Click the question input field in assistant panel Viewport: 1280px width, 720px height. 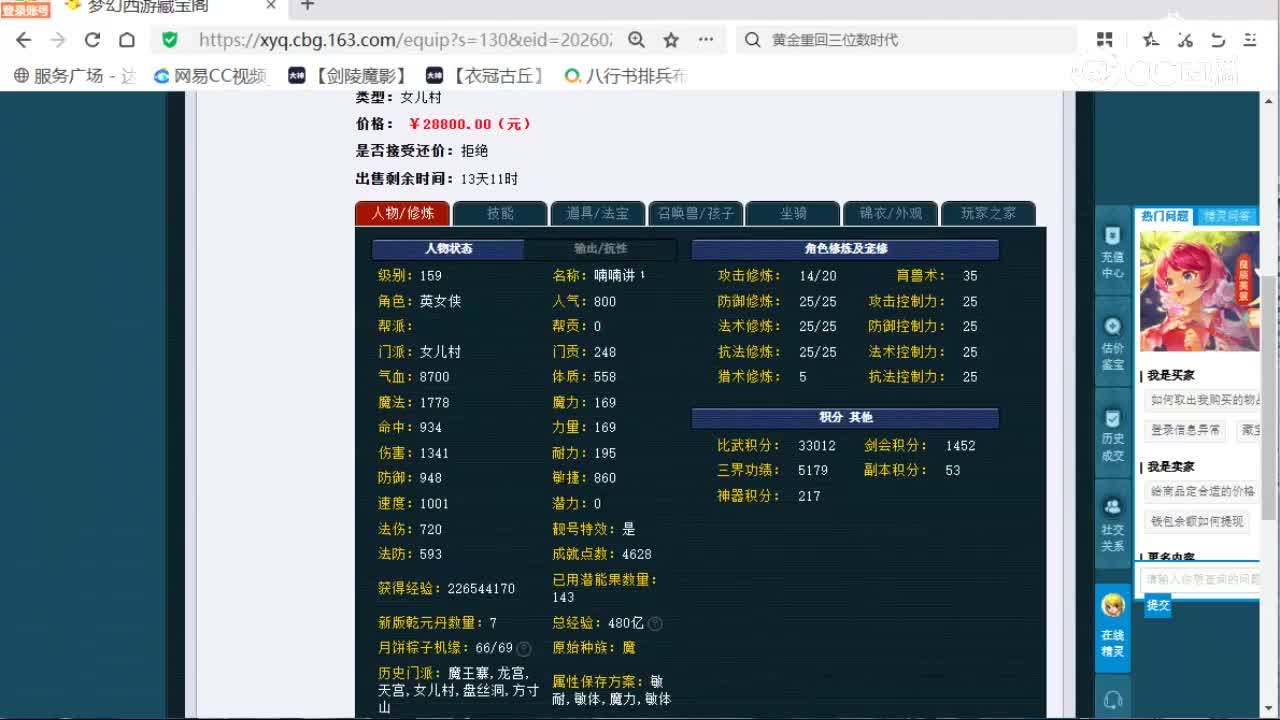pos(1200,579)
